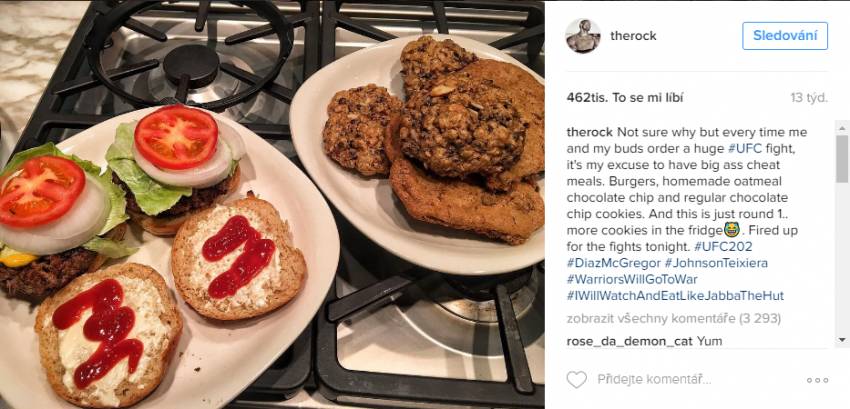Image resolution: width=850 pixels, height=409 pixels.
Task: Expand all comments via zobrazit všechny komentáře
Action: click(x=674, y=318)
